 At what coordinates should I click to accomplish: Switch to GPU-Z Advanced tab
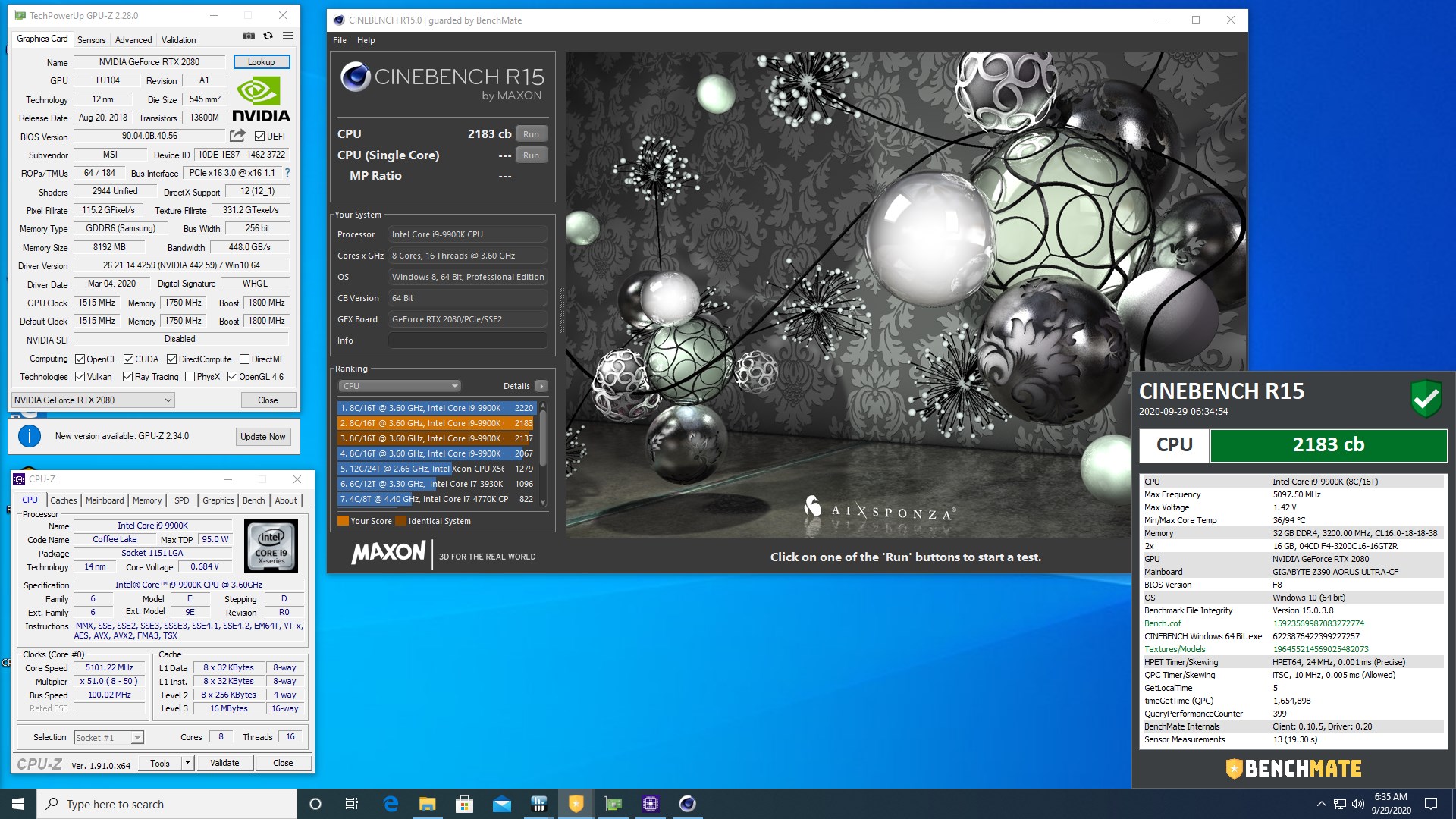click(x=133, y=40)
